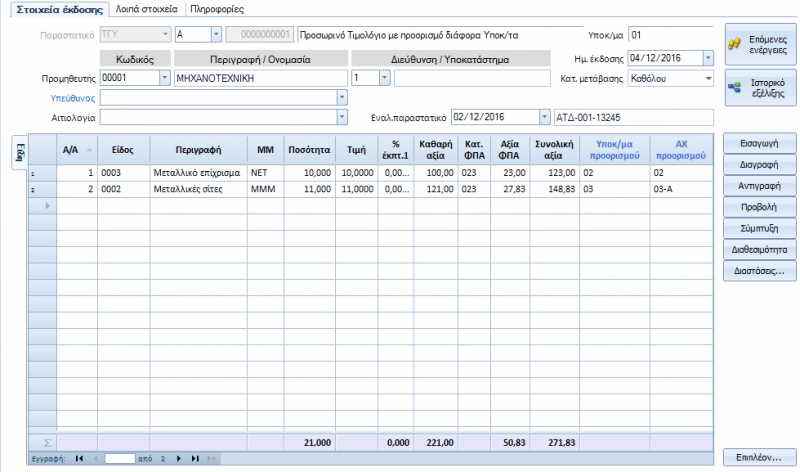Click the Συνολική αξία column header

click(554, 150)
